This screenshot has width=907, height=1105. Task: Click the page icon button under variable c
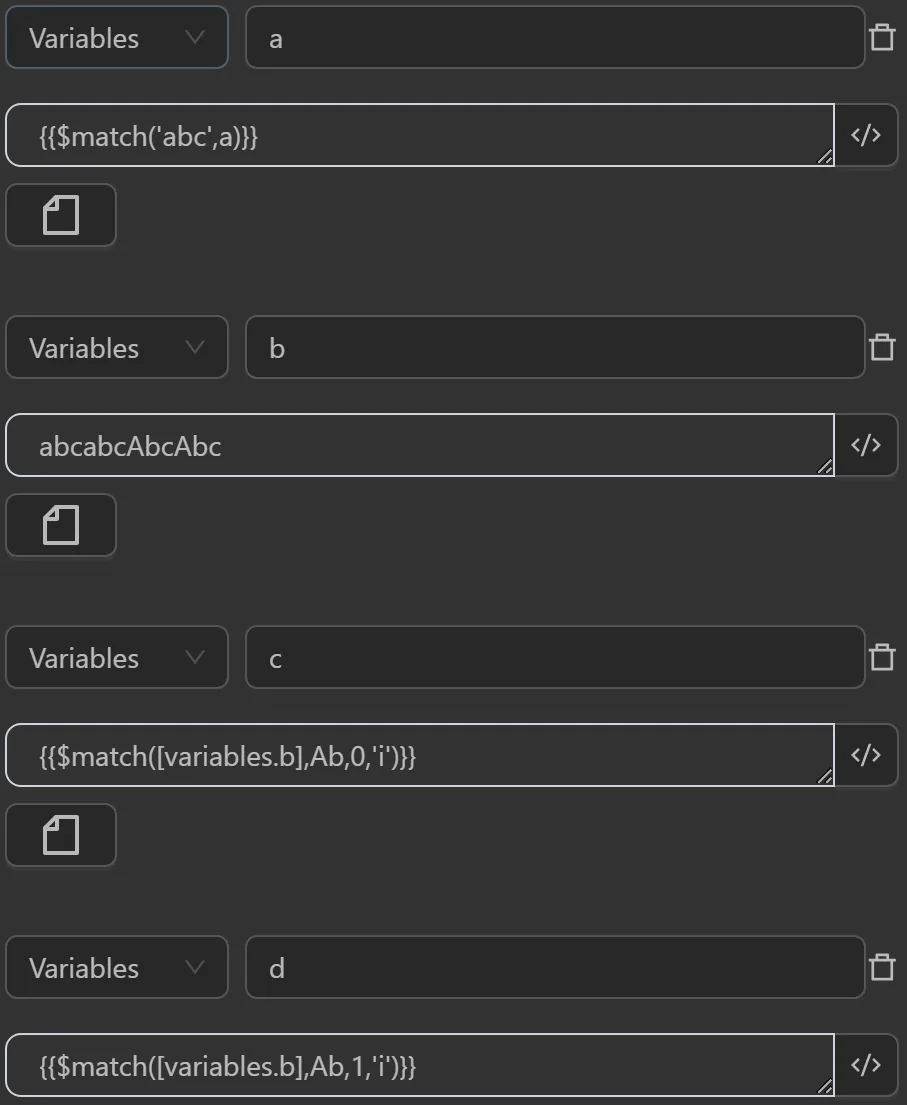pos(61,835)
